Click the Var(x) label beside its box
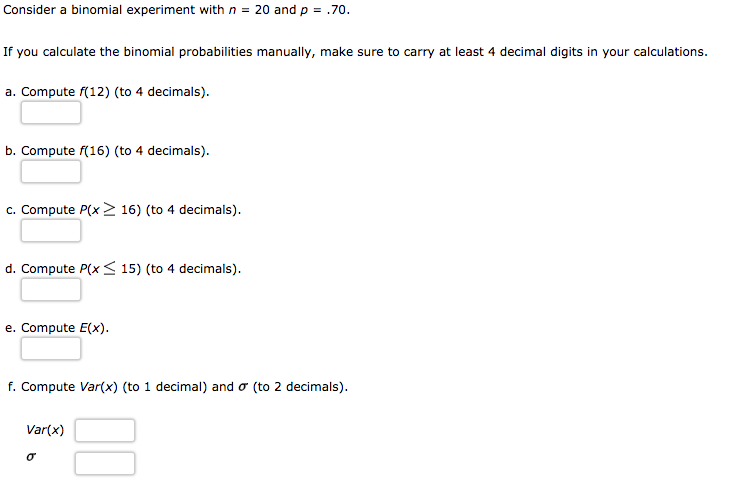 click(x=45, y=430)
